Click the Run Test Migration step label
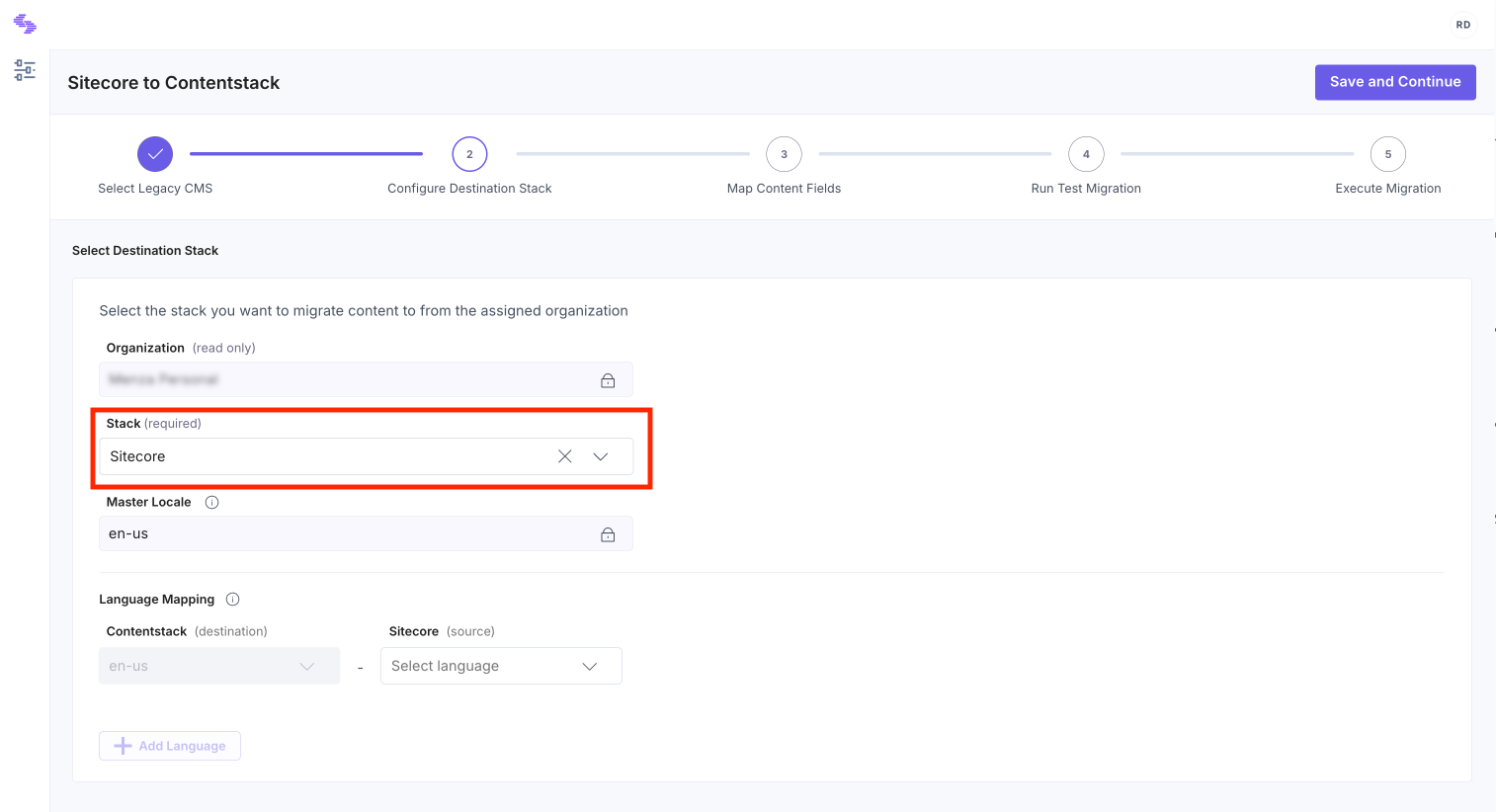The height and width of the screenshot is (812, 1496). (1086, 189)
